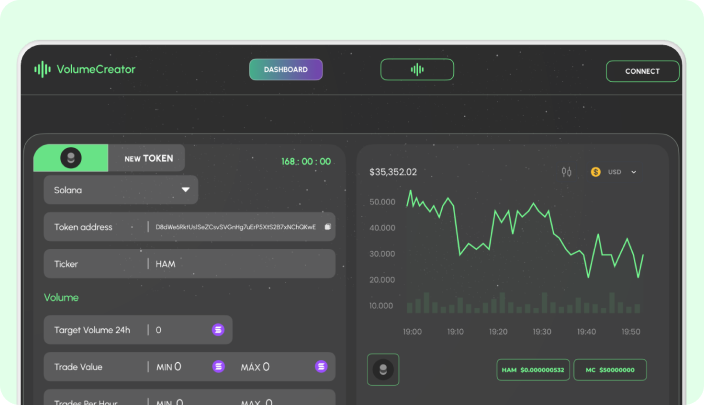Focus the Target Volume 24h value field
Viewport: 704px width, 405px height.
[180, 330]
